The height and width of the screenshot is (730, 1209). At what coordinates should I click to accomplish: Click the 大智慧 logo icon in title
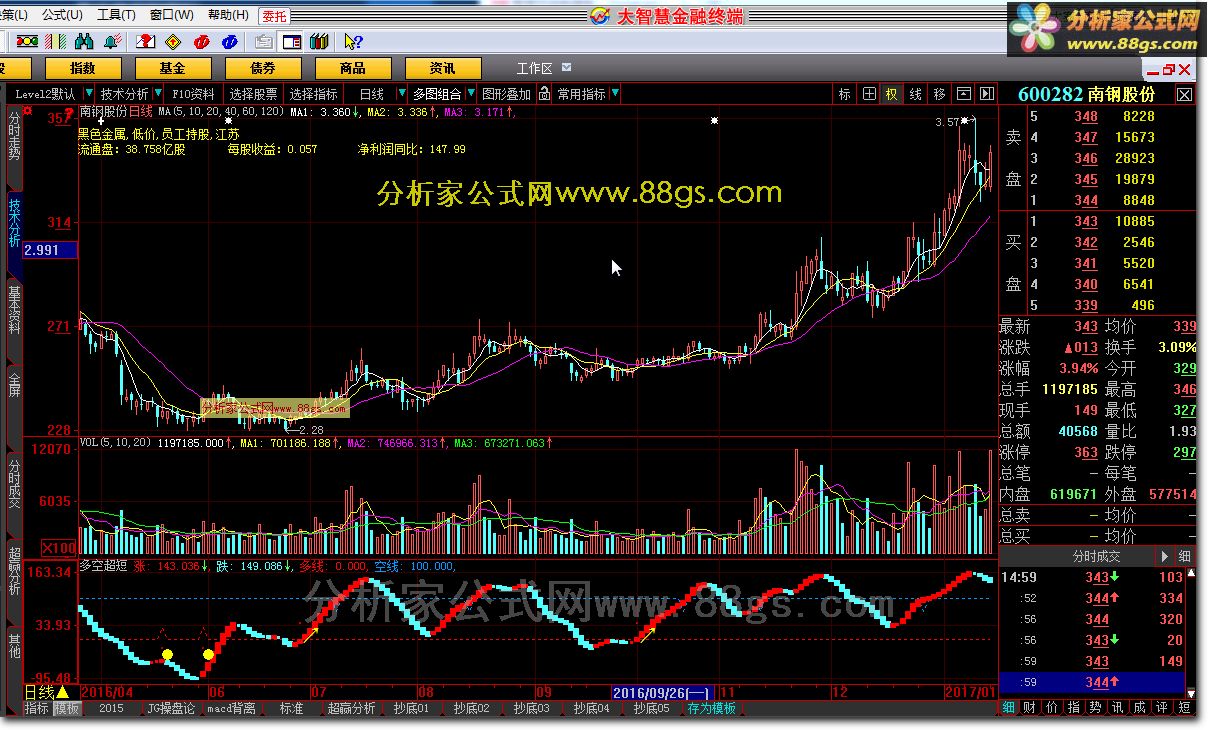pos(600,16)
